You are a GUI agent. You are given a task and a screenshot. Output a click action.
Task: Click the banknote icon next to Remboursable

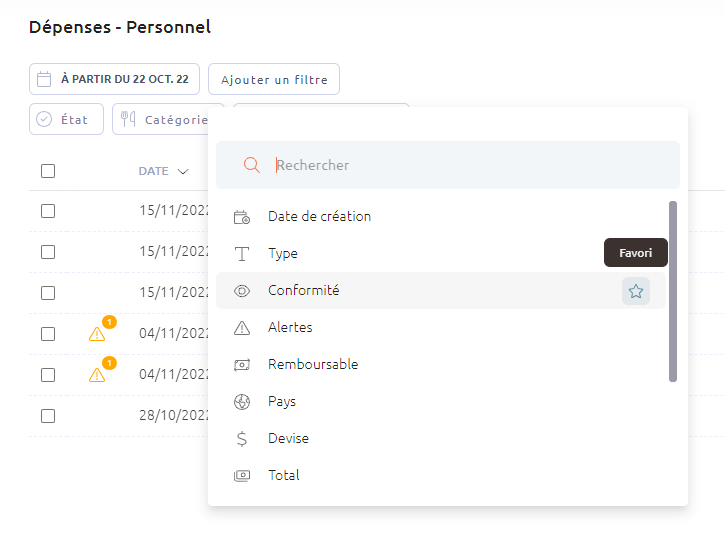coord(242,365)
